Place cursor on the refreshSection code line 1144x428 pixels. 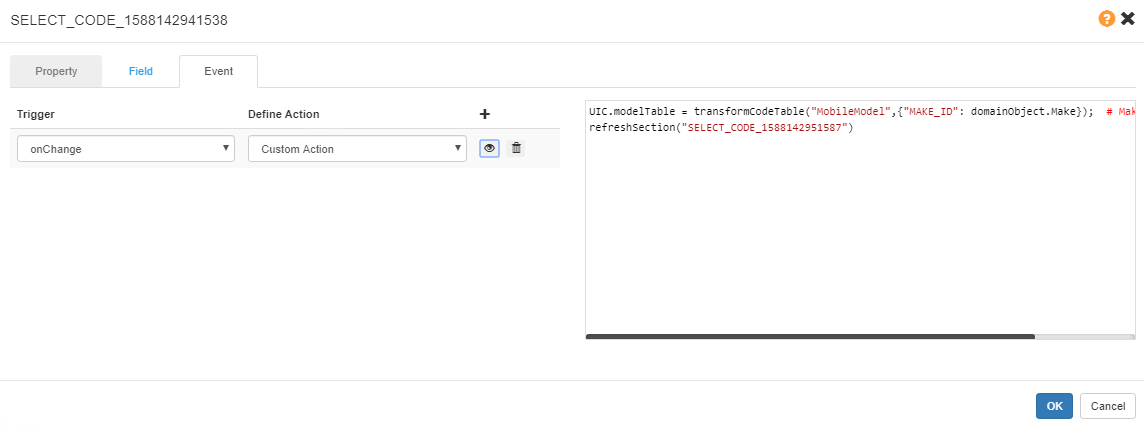coord(720,128)
